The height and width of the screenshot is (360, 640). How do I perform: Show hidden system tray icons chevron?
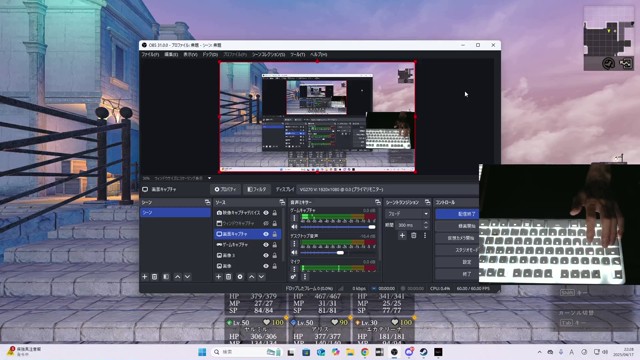click(539, 352)
